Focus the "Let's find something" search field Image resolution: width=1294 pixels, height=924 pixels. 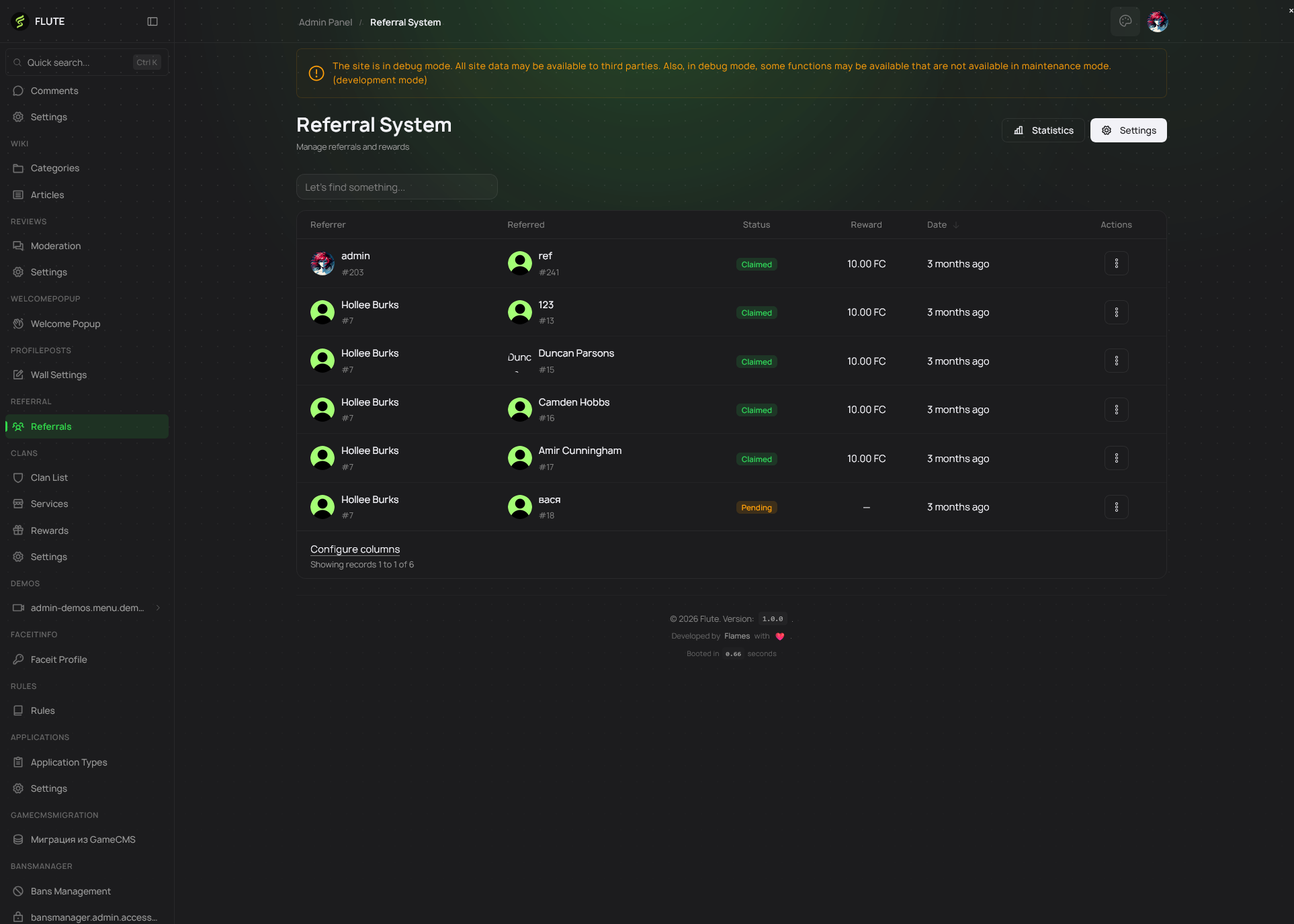pyautogui.click(x=396, y=187)
